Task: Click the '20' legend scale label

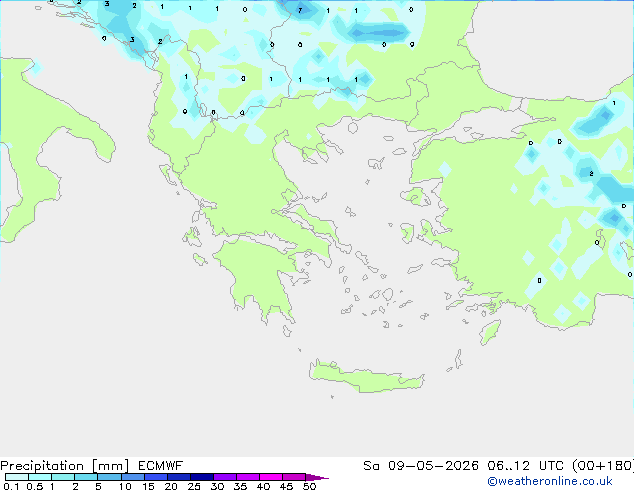Action: pyautogui.click(x=171, y=486)
